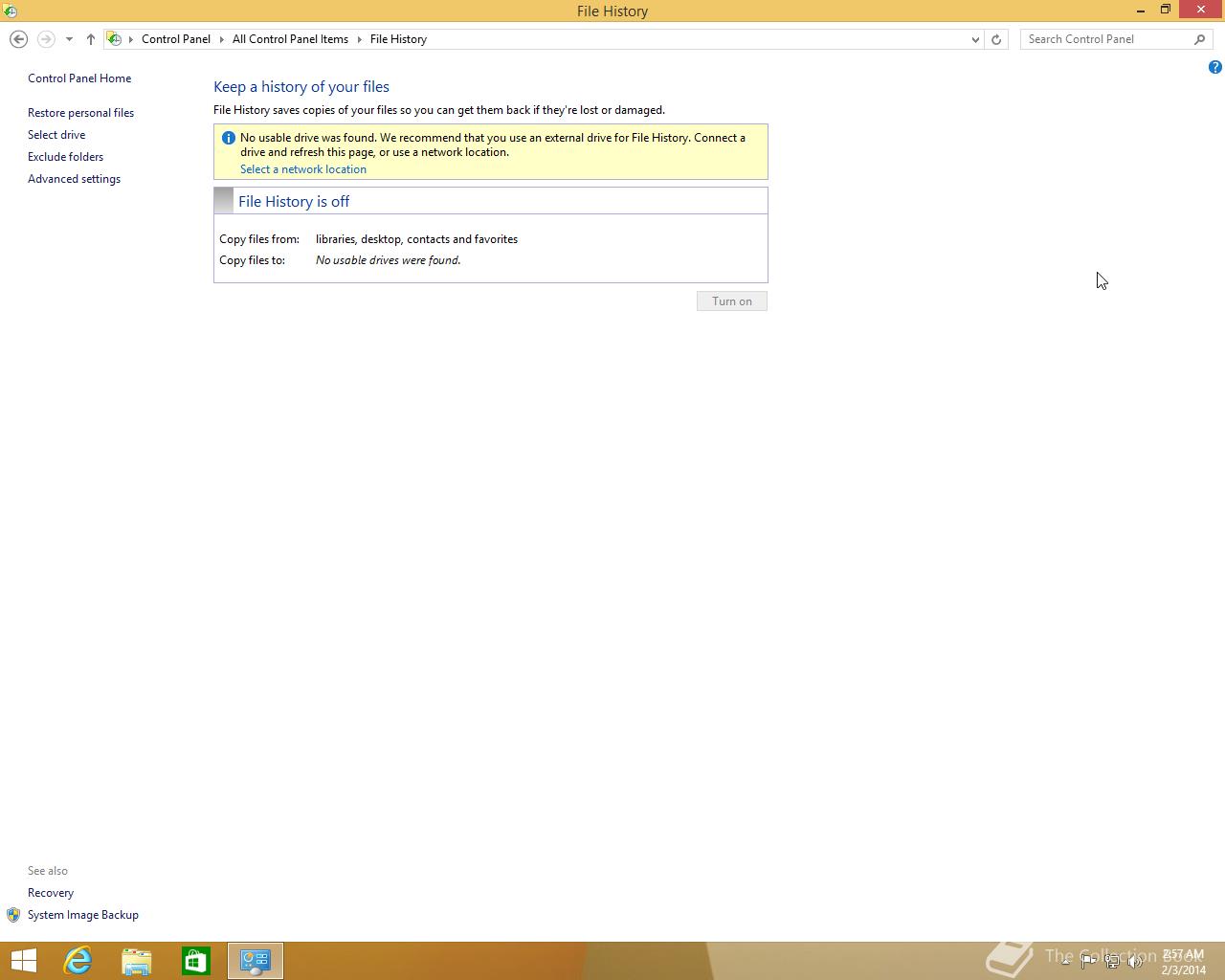
Task: Open Action Center flag icon
Action: [1088, 962]
